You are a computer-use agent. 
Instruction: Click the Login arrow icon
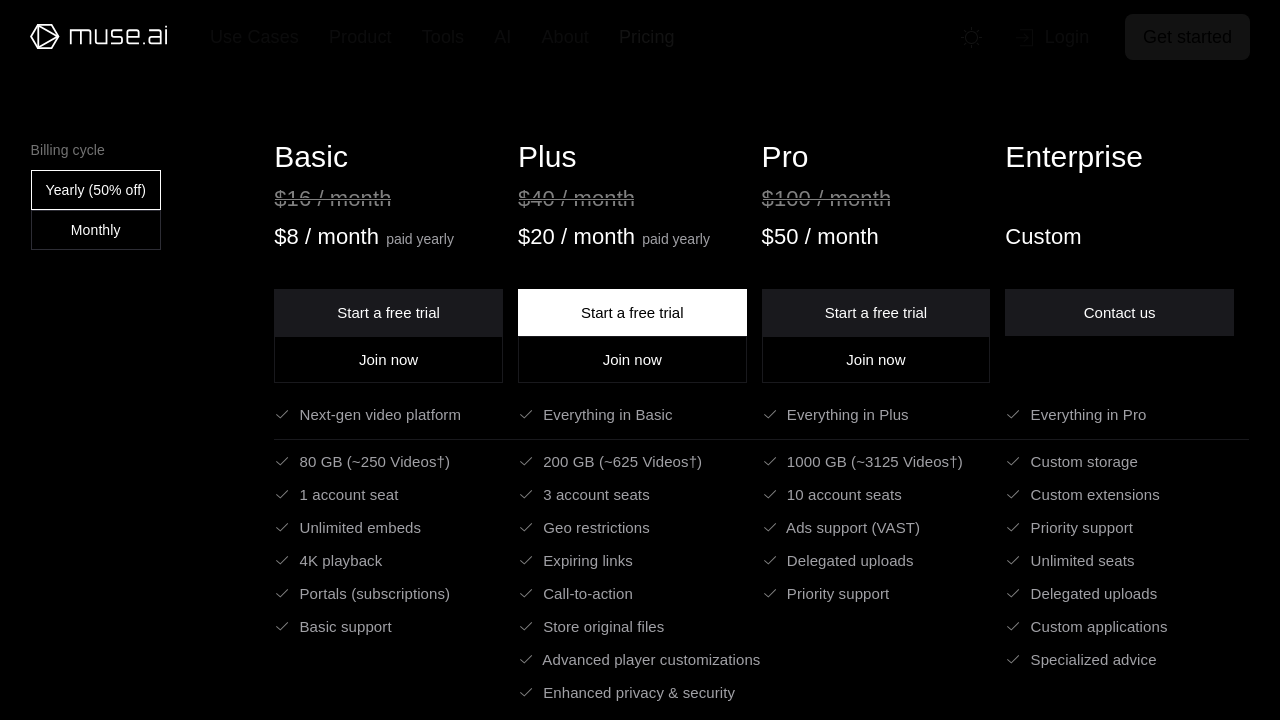1025,38
